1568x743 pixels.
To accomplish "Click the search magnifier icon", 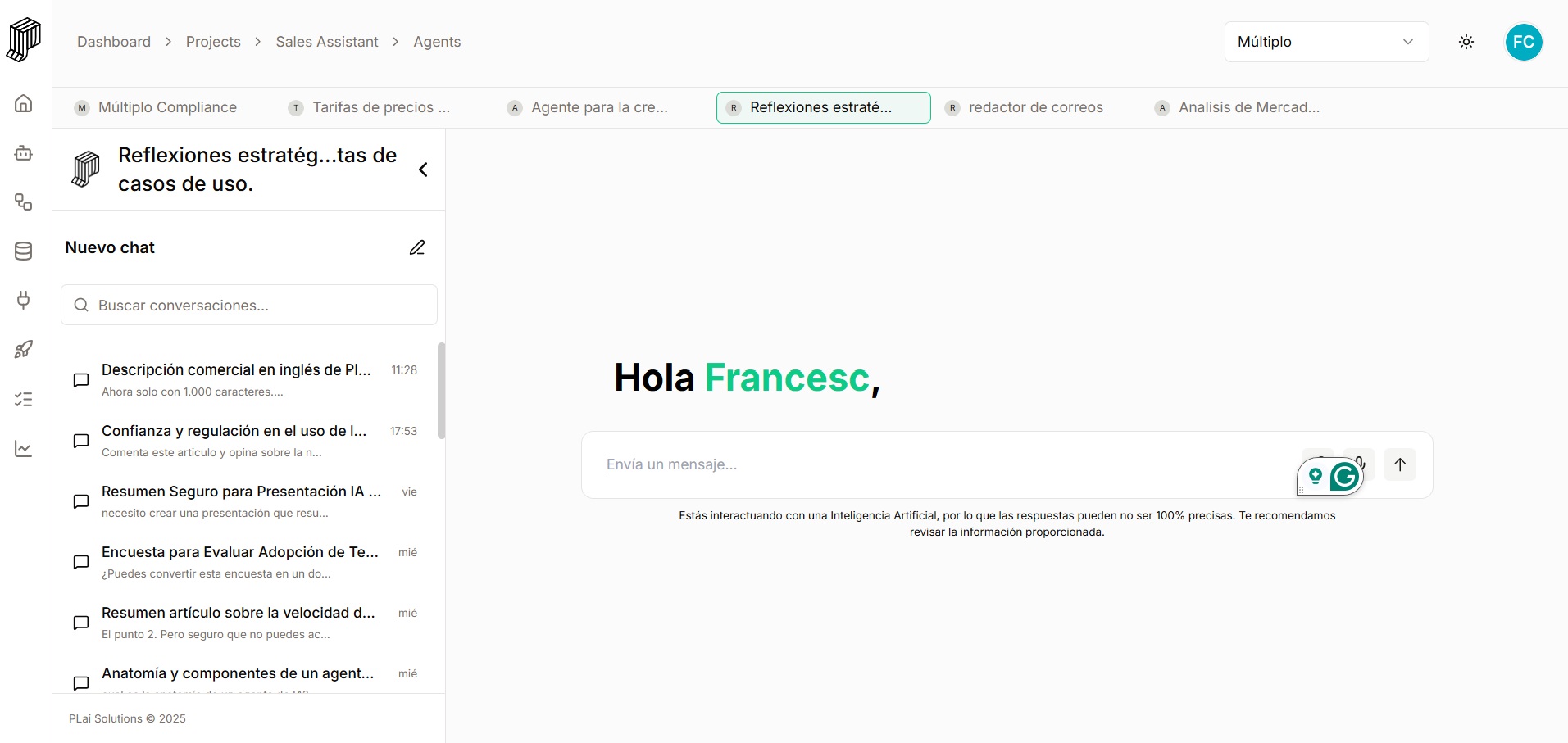I will (81, 305).
